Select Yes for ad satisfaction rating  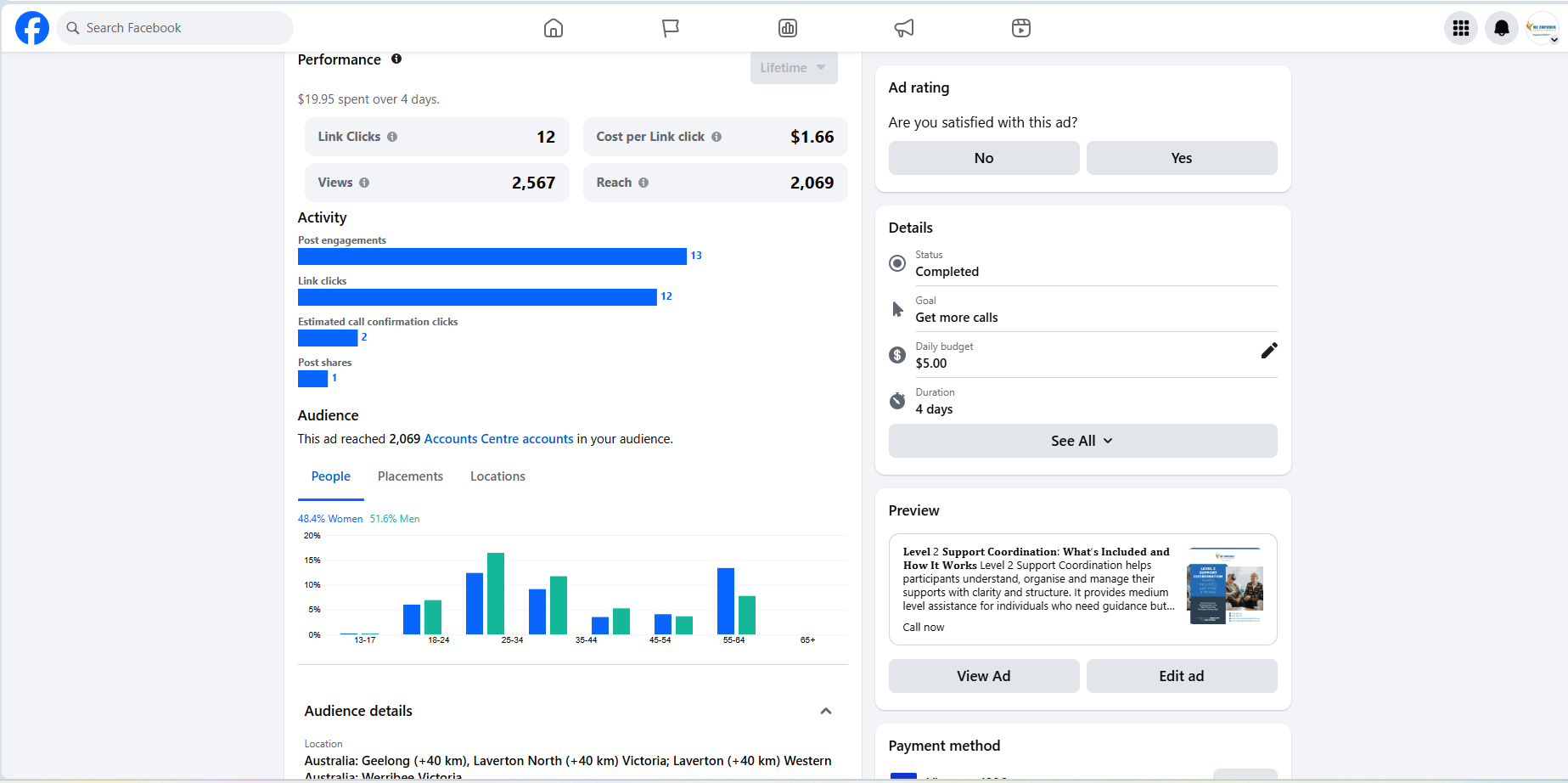point(1181,158)
